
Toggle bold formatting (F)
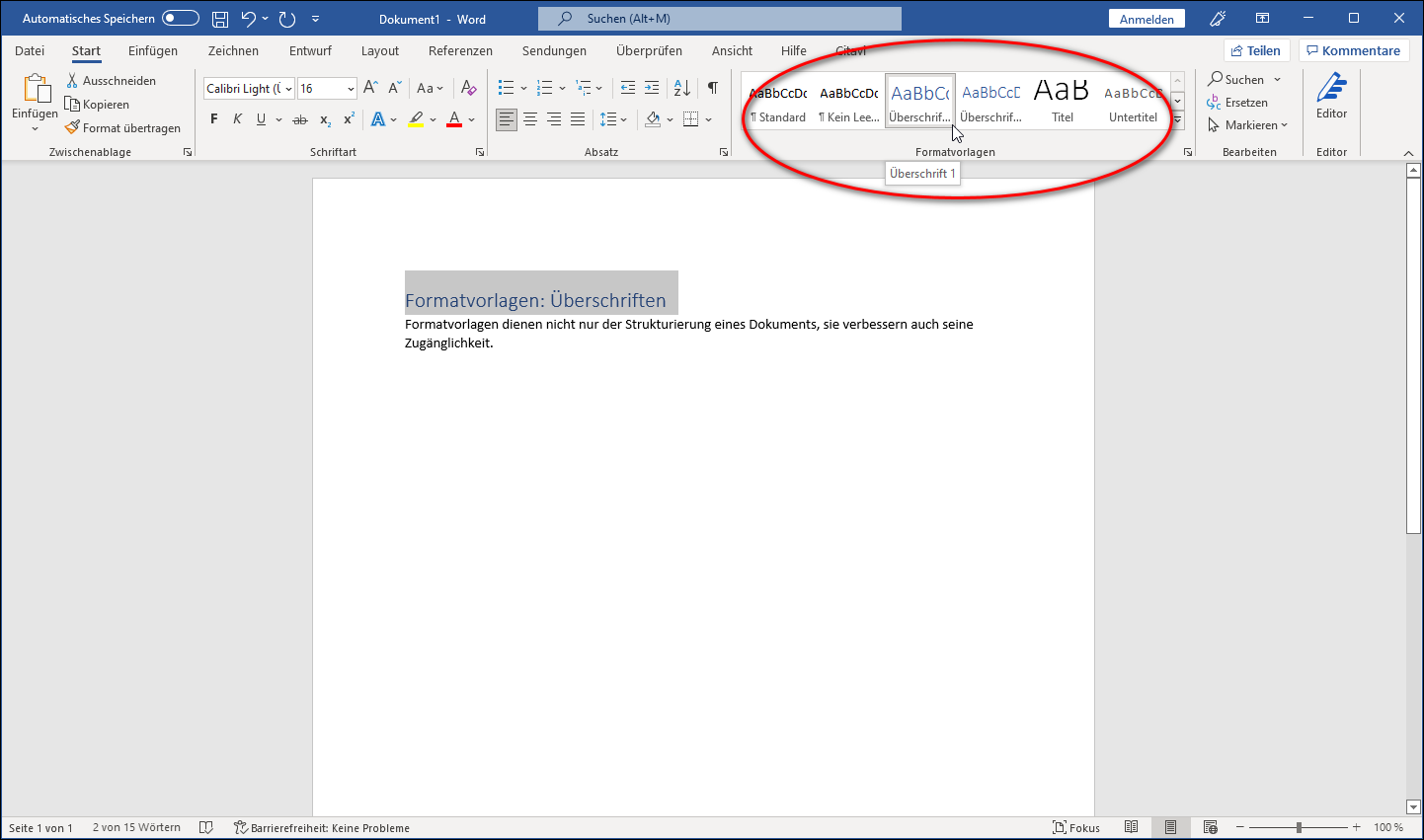[214, 119]
